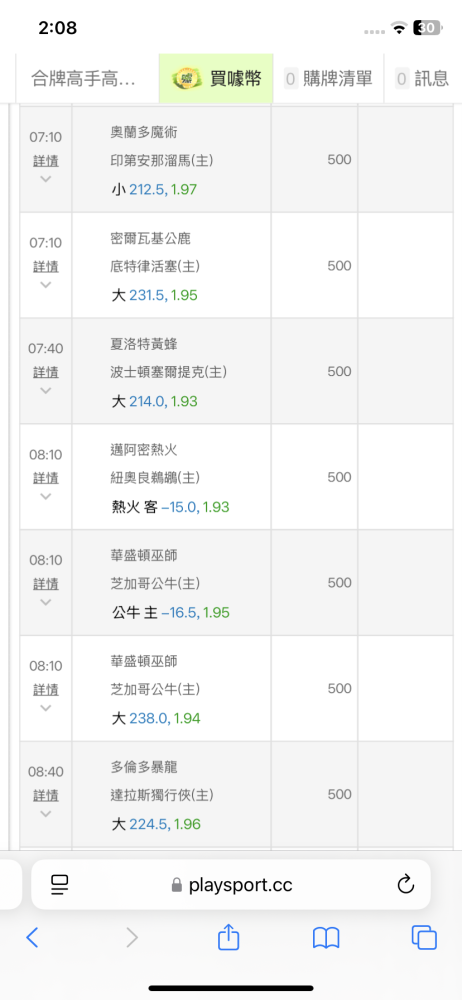Image resolution: width=462 pixels, height=1000 pixels.
Task: Tap the playsport.cc address field
Action: (x=231, y=885)
